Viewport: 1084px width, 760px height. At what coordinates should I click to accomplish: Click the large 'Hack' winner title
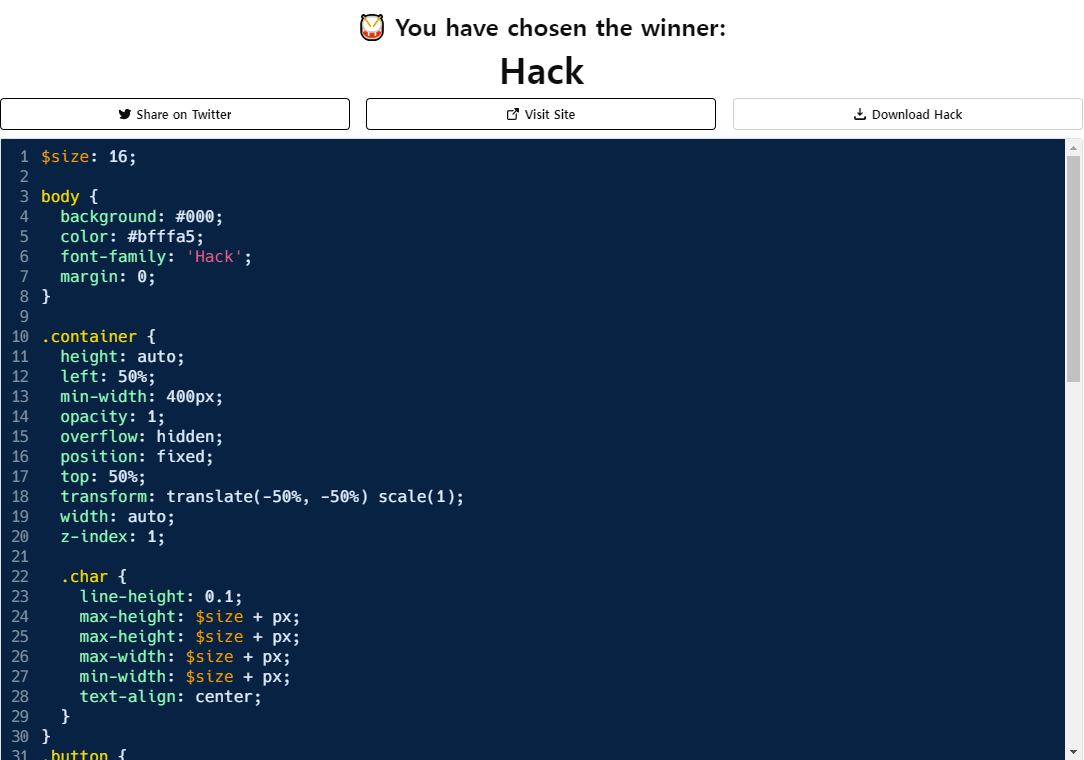click(x=542, y=72)
